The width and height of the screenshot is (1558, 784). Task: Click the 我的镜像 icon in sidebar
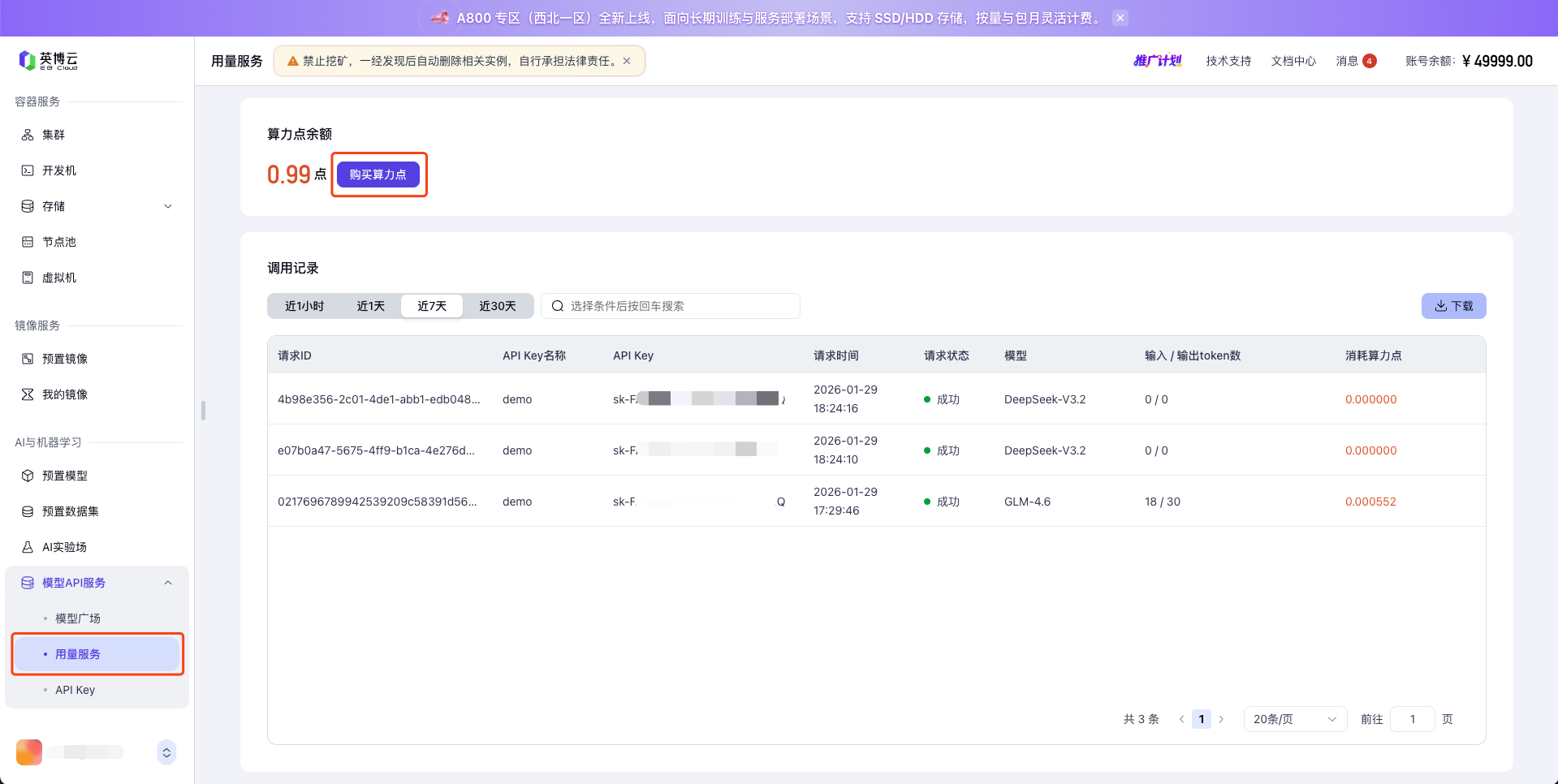(28, 394)
